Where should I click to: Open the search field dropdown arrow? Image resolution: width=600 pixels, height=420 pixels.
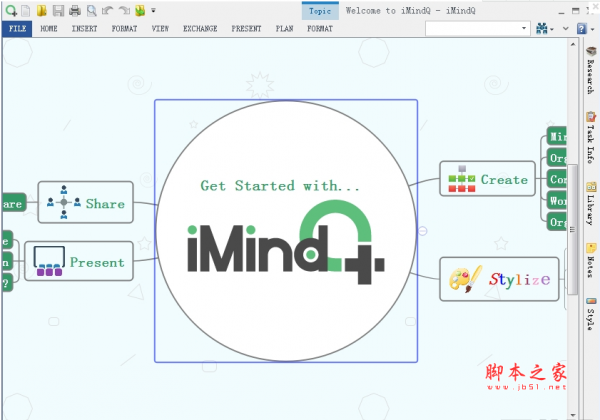tap(524, 29)
